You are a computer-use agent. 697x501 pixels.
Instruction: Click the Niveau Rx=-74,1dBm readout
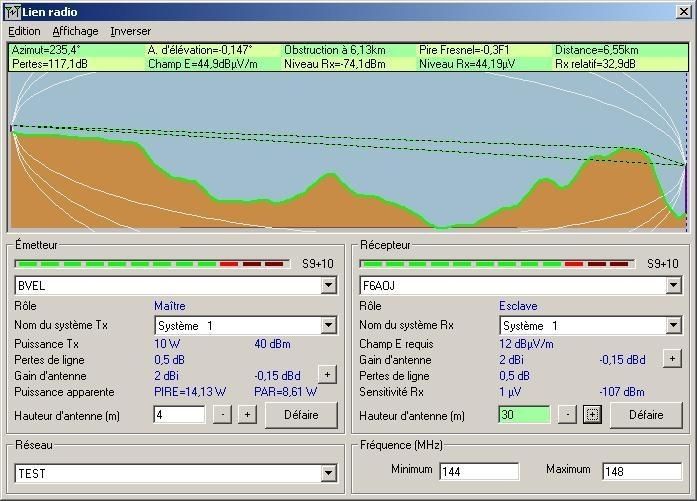tap(335, 64)
